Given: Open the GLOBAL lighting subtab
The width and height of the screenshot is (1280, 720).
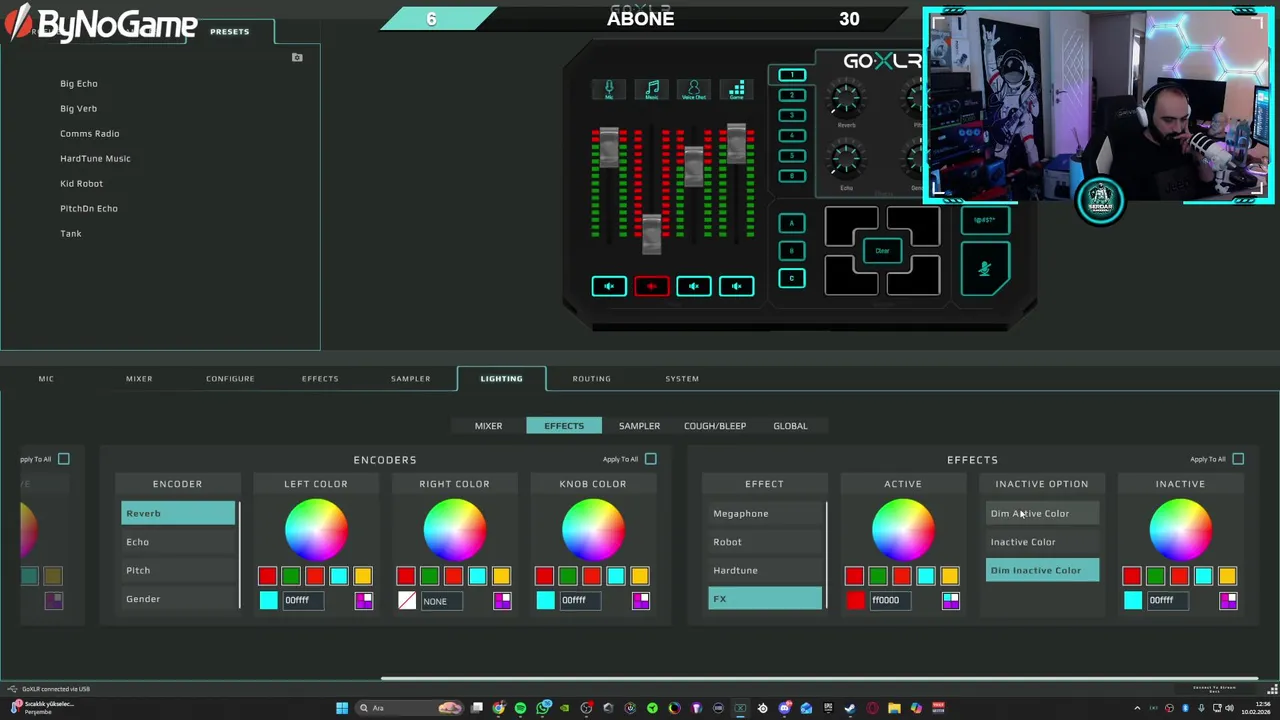Looking at the screenshot, I should click(790, 426).
